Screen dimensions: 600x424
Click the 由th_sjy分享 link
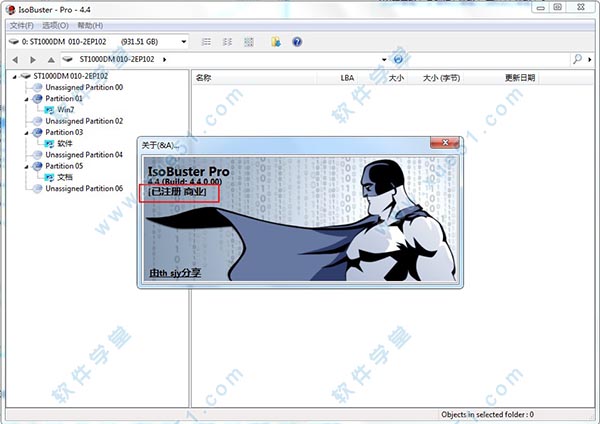(175, 273)
